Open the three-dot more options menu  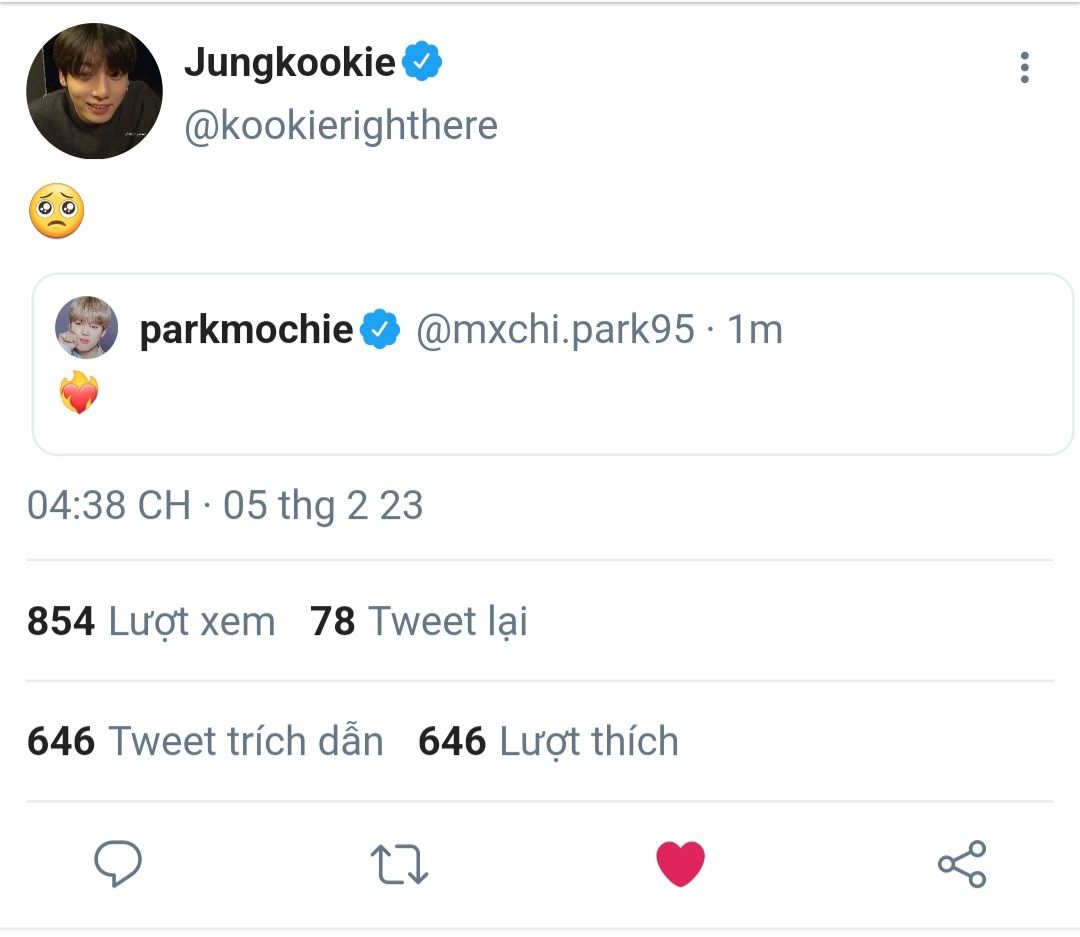tap(1024, 68)
